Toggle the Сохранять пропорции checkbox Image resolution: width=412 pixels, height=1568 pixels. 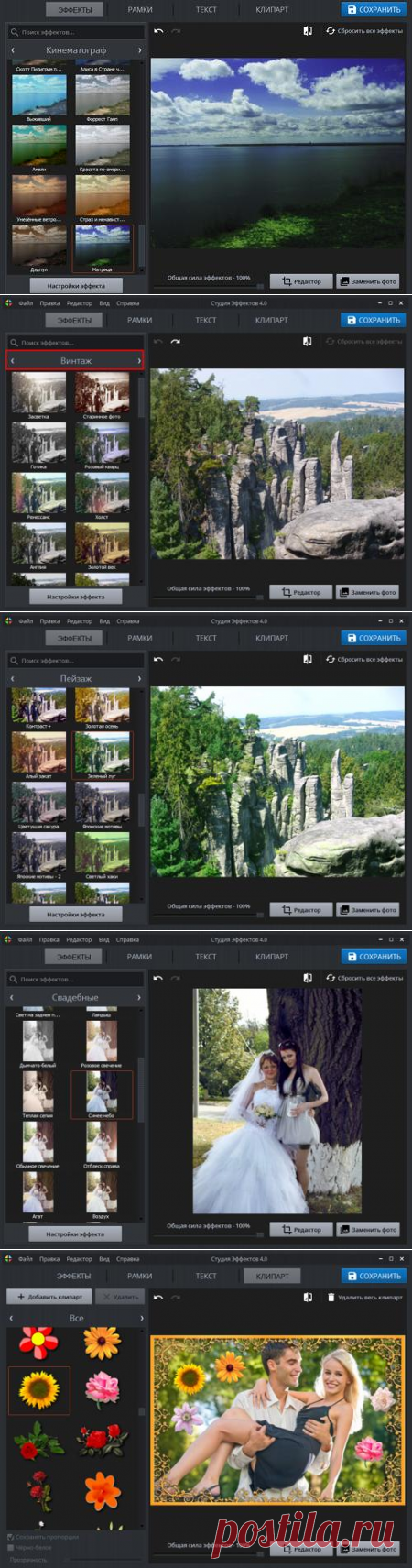[10, 1537]
